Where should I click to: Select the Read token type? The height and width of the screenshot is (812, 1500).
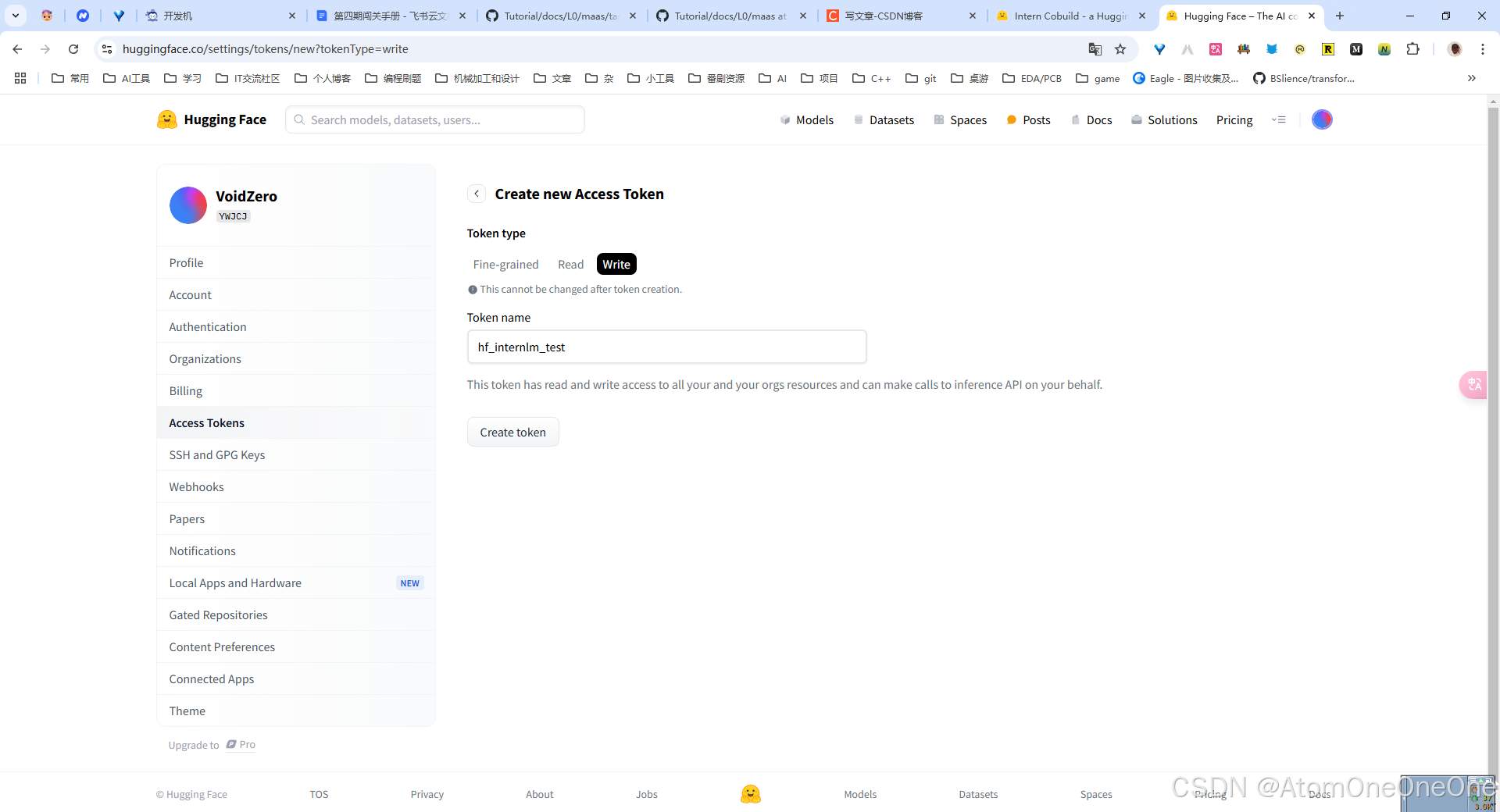[x=570, y=264]
